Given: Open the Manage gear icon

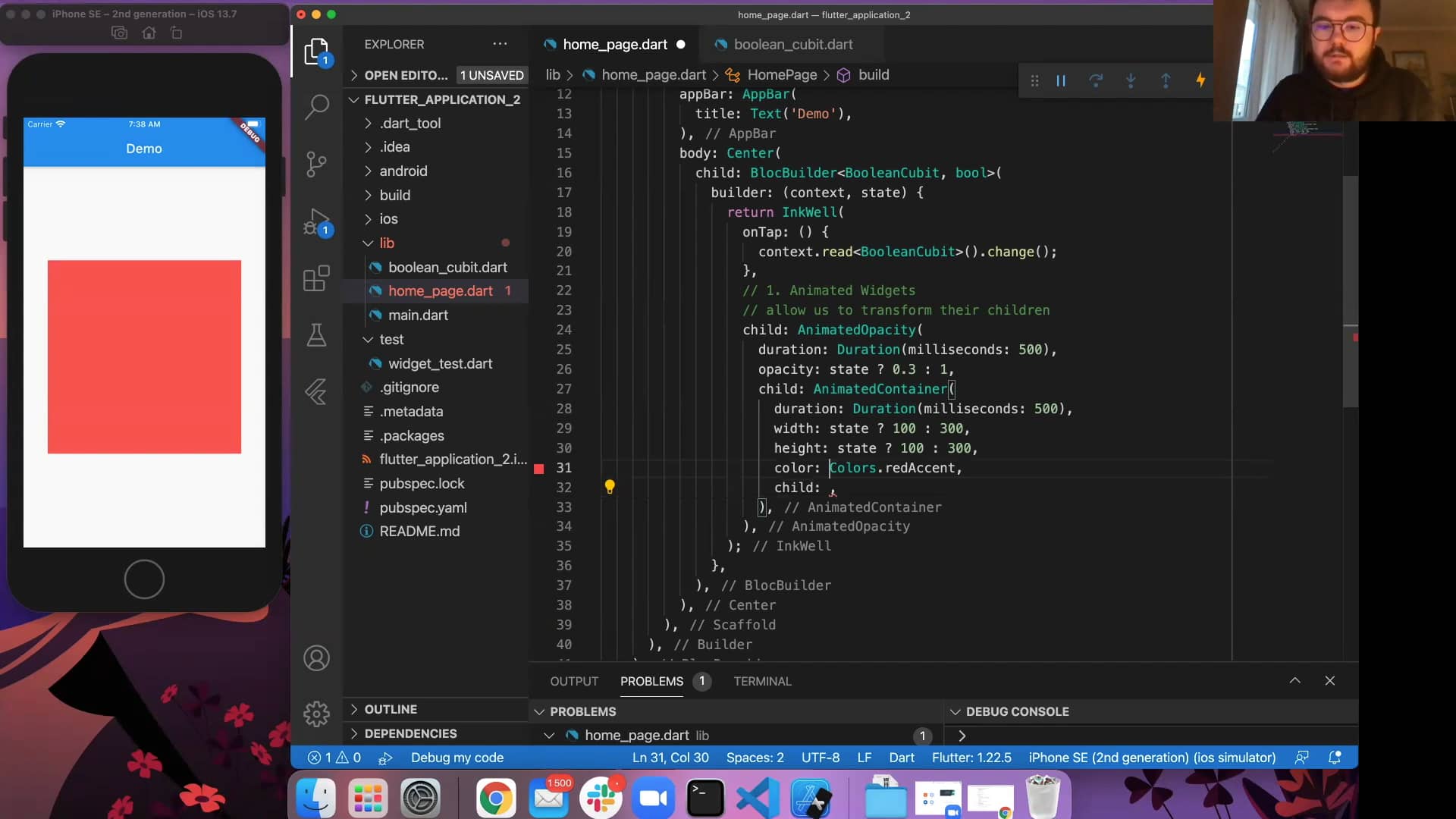Looking at the screenshot, I should (x=316, y=714).
